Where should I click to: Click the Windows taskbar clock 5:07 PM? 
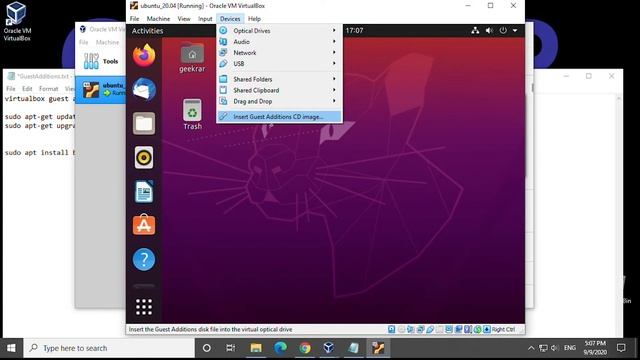[596, 348]
